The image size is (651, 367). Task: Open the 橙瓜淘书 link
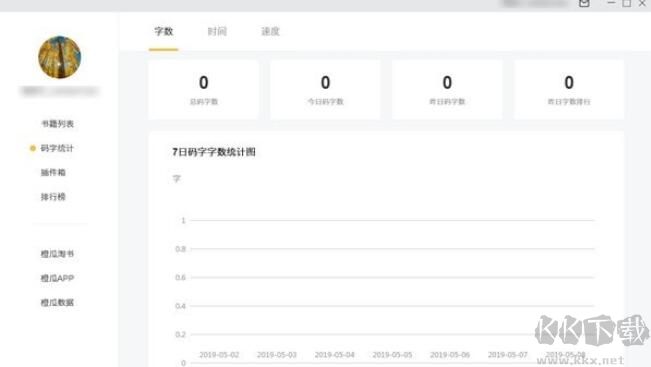click(x=57, y=254)
